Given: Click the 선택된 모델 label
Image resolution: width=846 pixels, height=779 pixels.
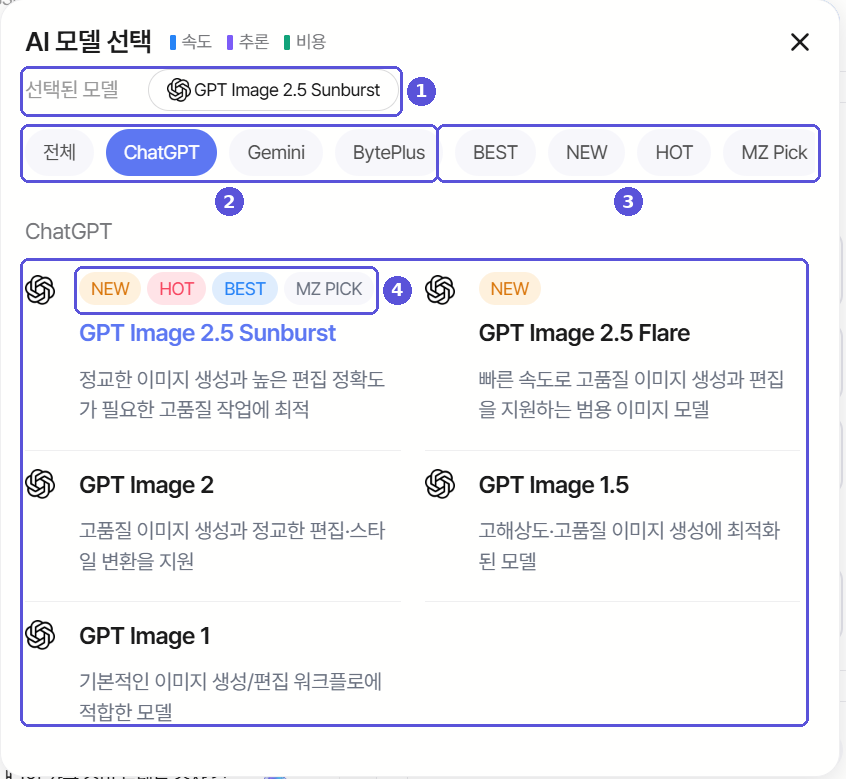Looking at the screenshot, I should (72, 90).
